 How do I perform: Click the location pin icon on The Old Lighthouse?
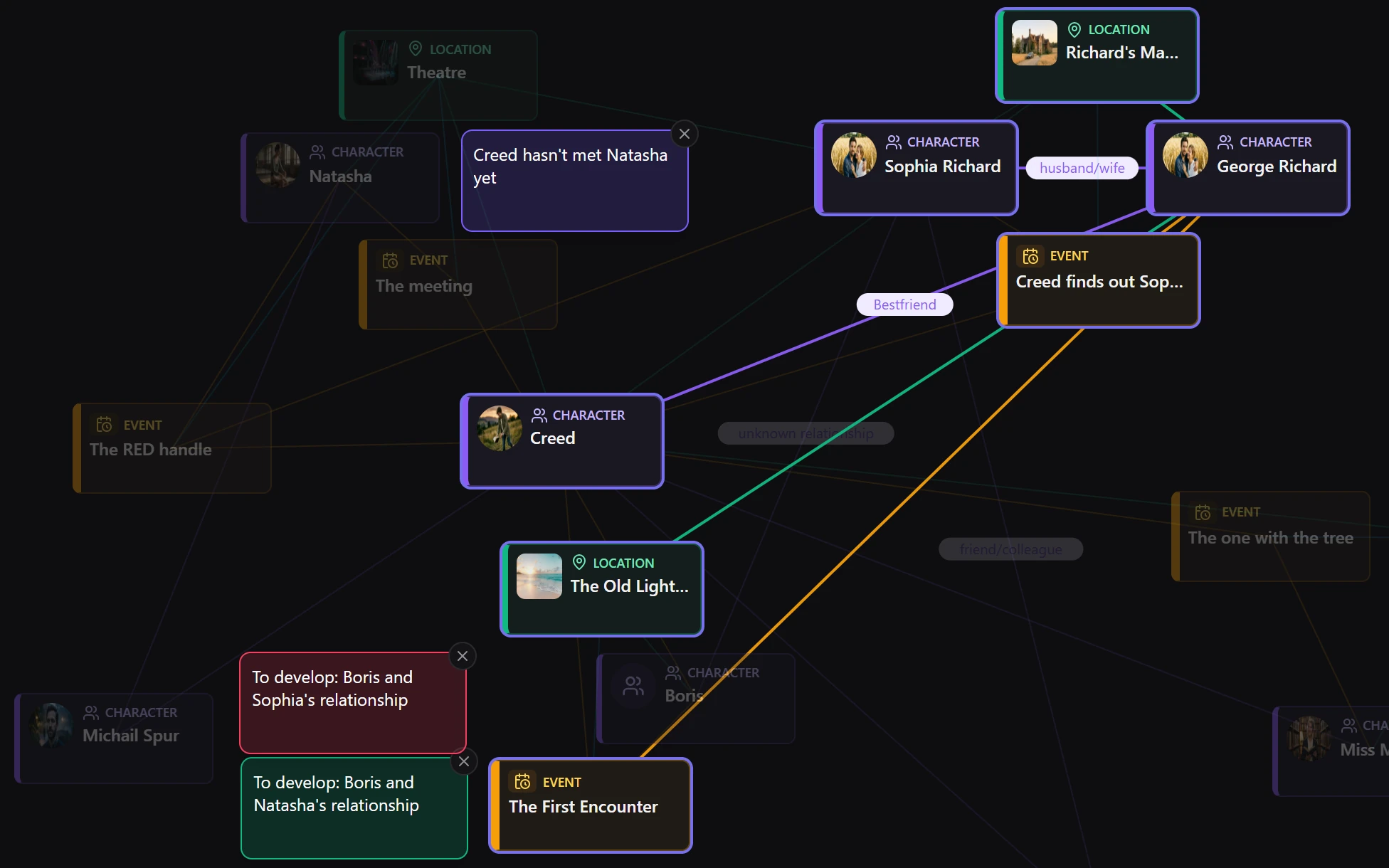(x=579, y=563)
